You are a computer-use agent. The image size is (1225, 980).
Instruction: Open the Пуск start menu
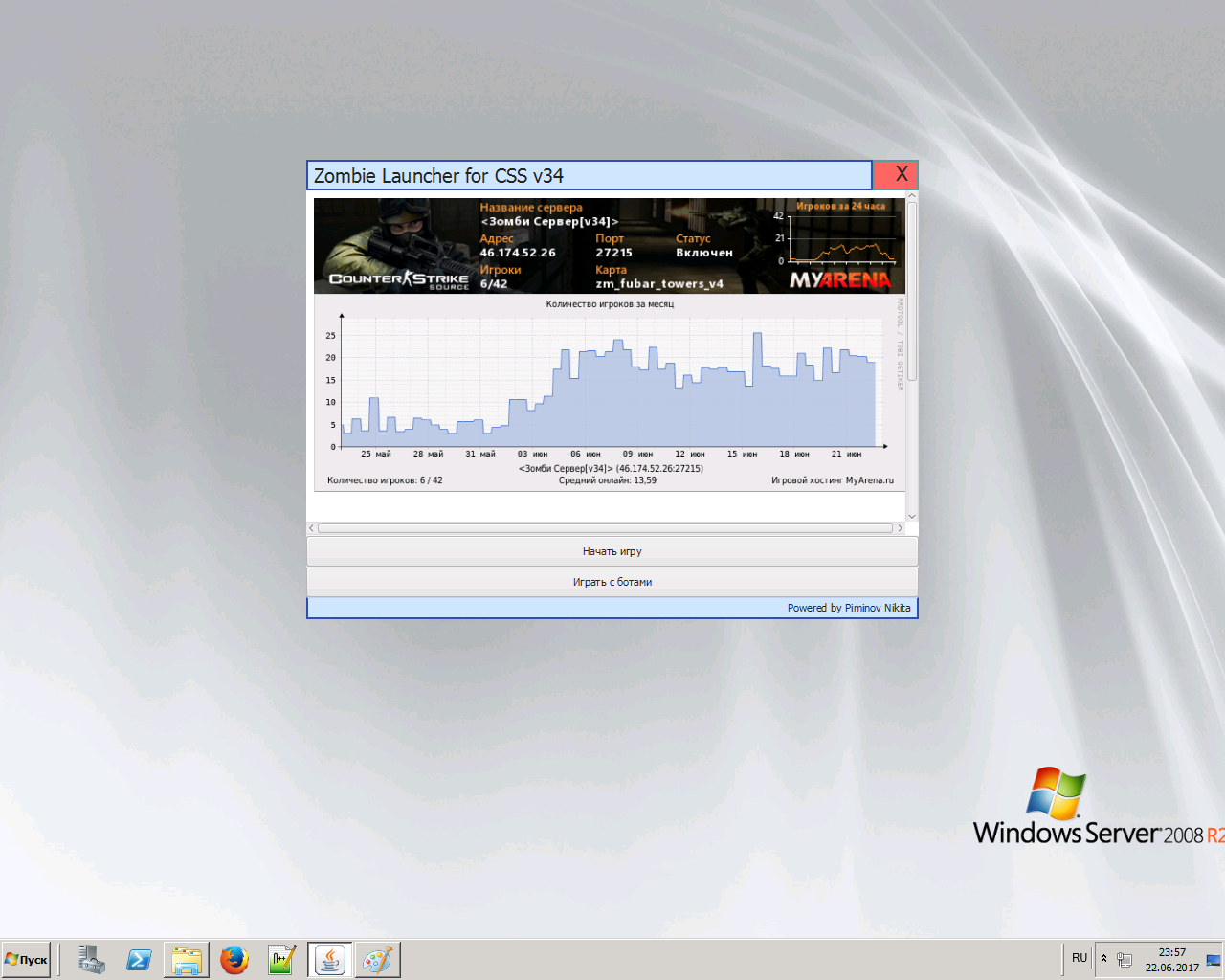coord(27,959)
